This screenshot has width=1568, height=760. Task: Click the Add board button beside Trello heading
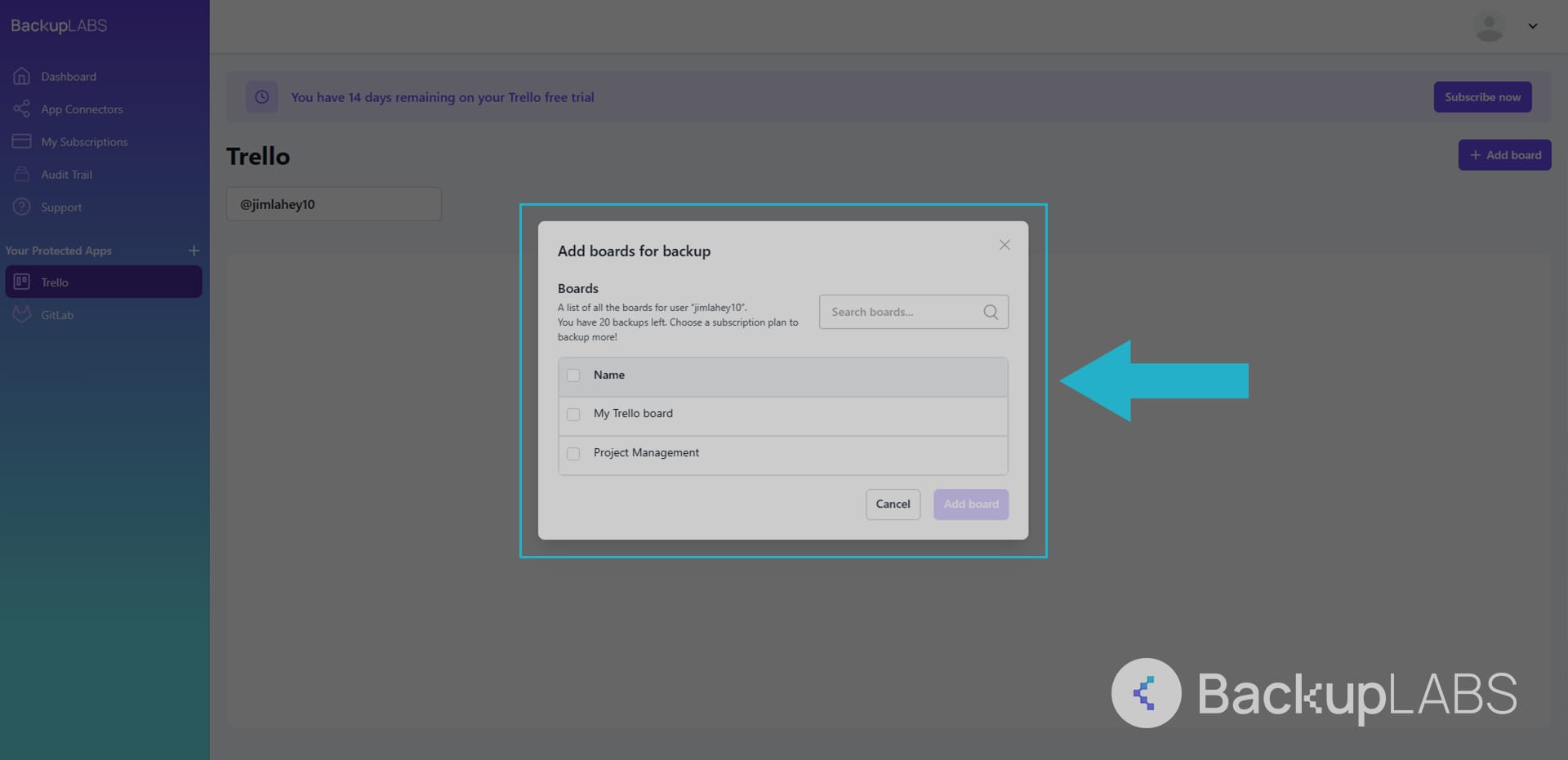(x=1504, y=155)
